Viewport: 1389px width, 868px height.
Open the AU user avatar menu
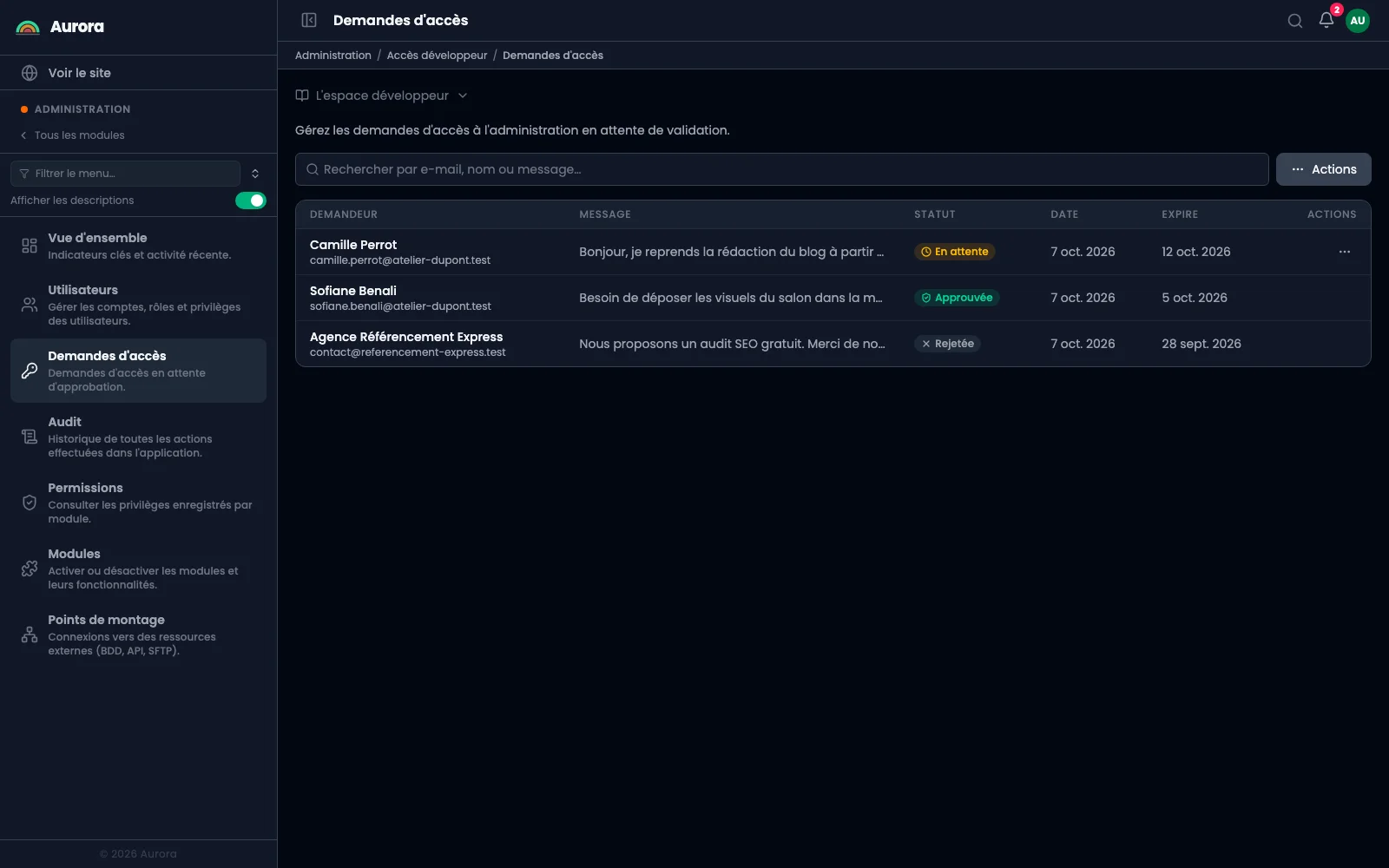1357,21
